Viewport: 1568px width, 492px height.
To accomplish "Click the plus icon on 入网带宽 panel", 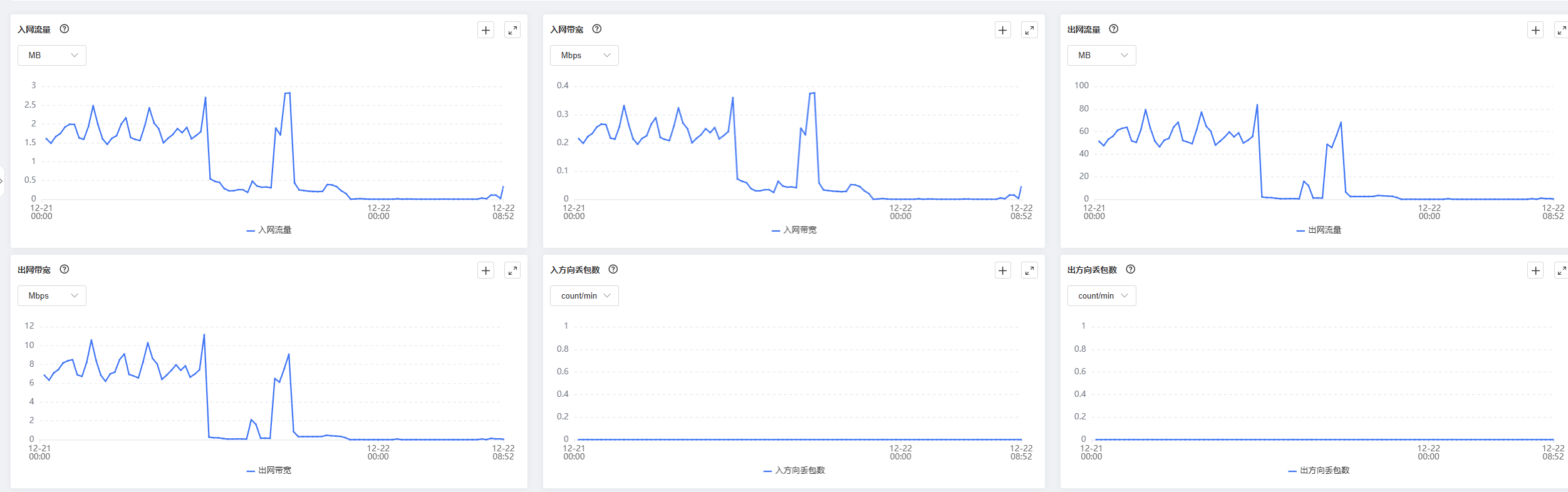I will (1002, 30).
